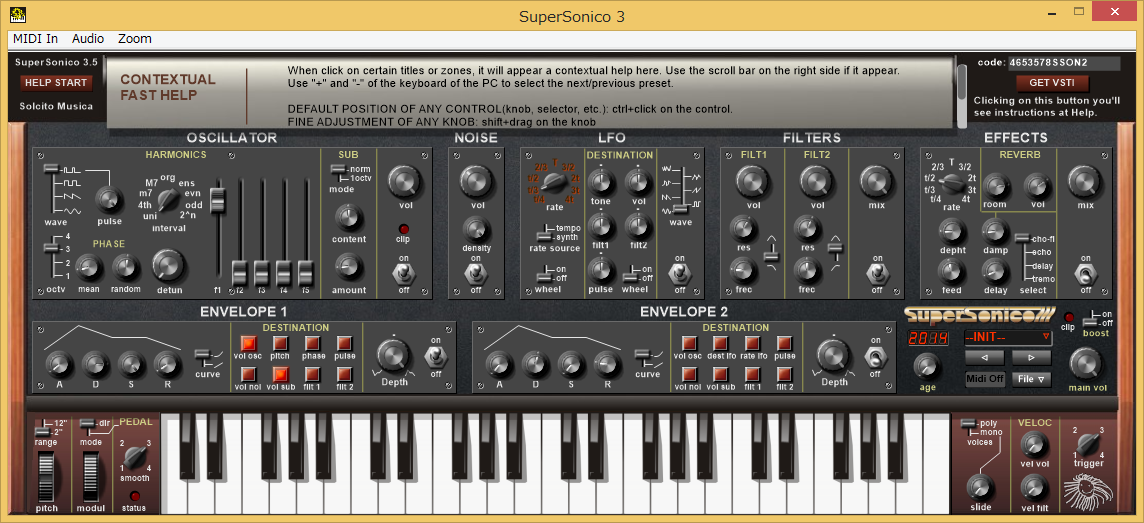This screenshot has height=523, width=1144.
Task: Click the phase random knob
Action: pyautogui.click(x=125, y=268)
